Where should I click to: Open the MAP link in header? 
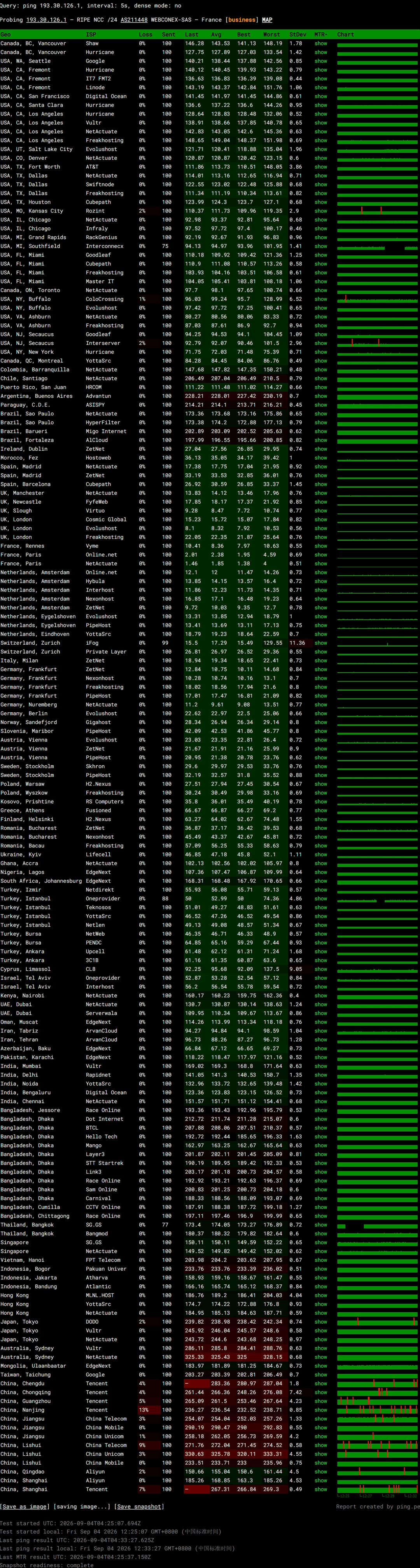click(x=267, y=20)
